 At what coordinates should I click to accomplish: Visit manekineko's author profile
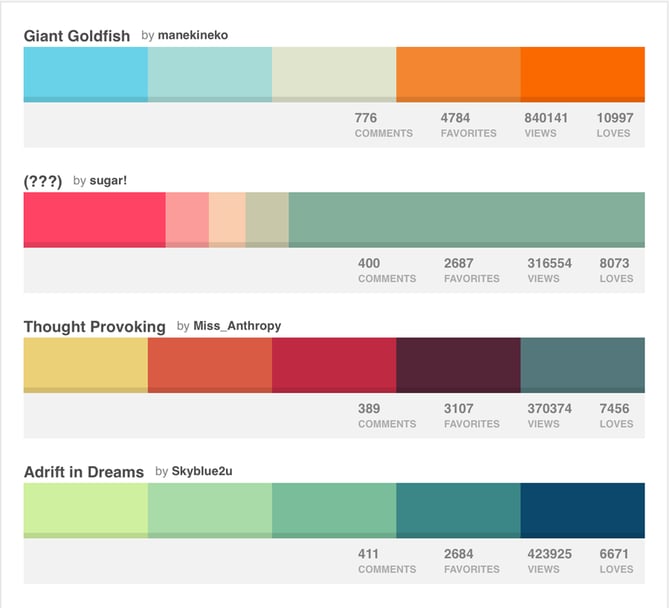point(193,35)
